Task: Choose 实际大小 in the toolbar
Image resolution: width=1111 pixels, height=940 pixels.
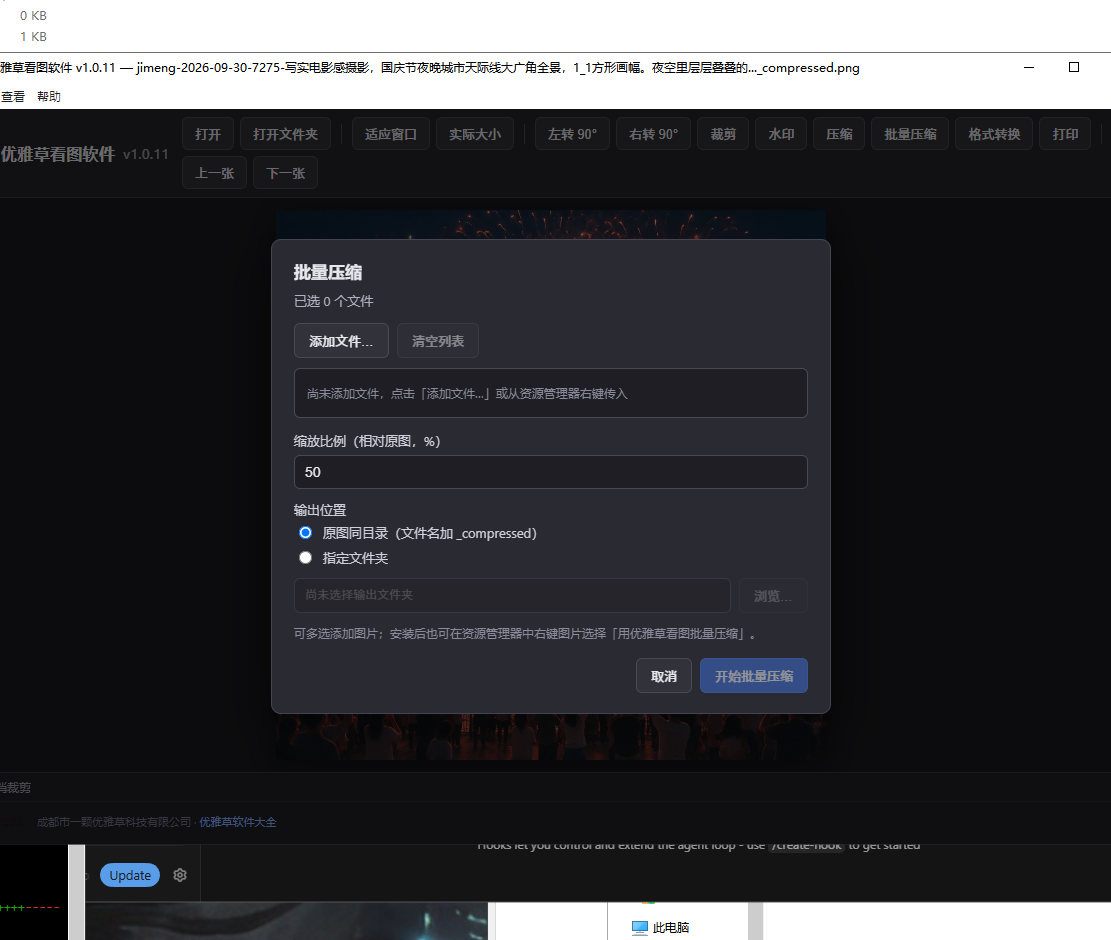Action: click(475, 134)
